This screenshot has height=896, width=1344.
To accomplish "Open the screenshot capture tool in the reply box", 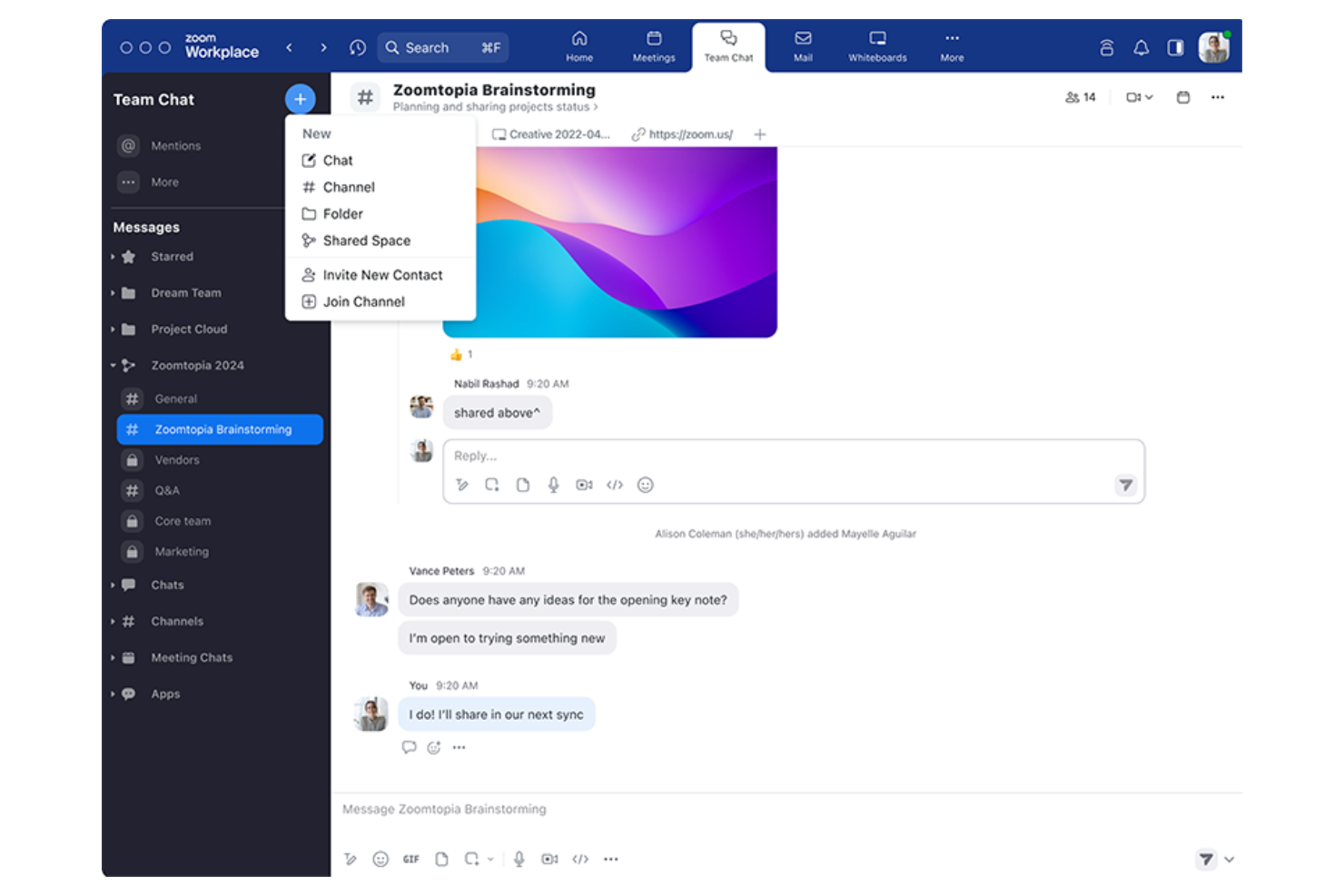I will [x=492, y=485].
